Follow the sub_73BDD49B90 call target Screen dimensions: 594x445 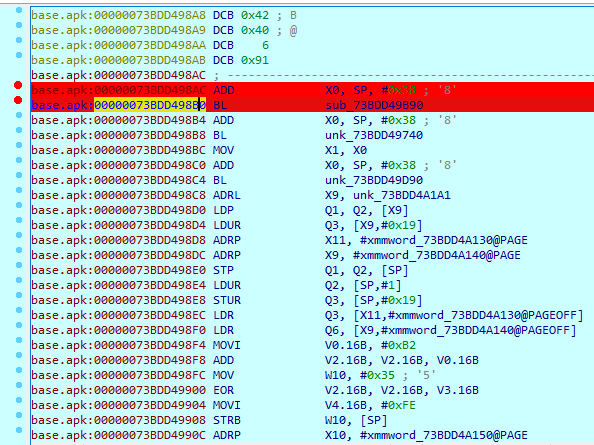374,105
